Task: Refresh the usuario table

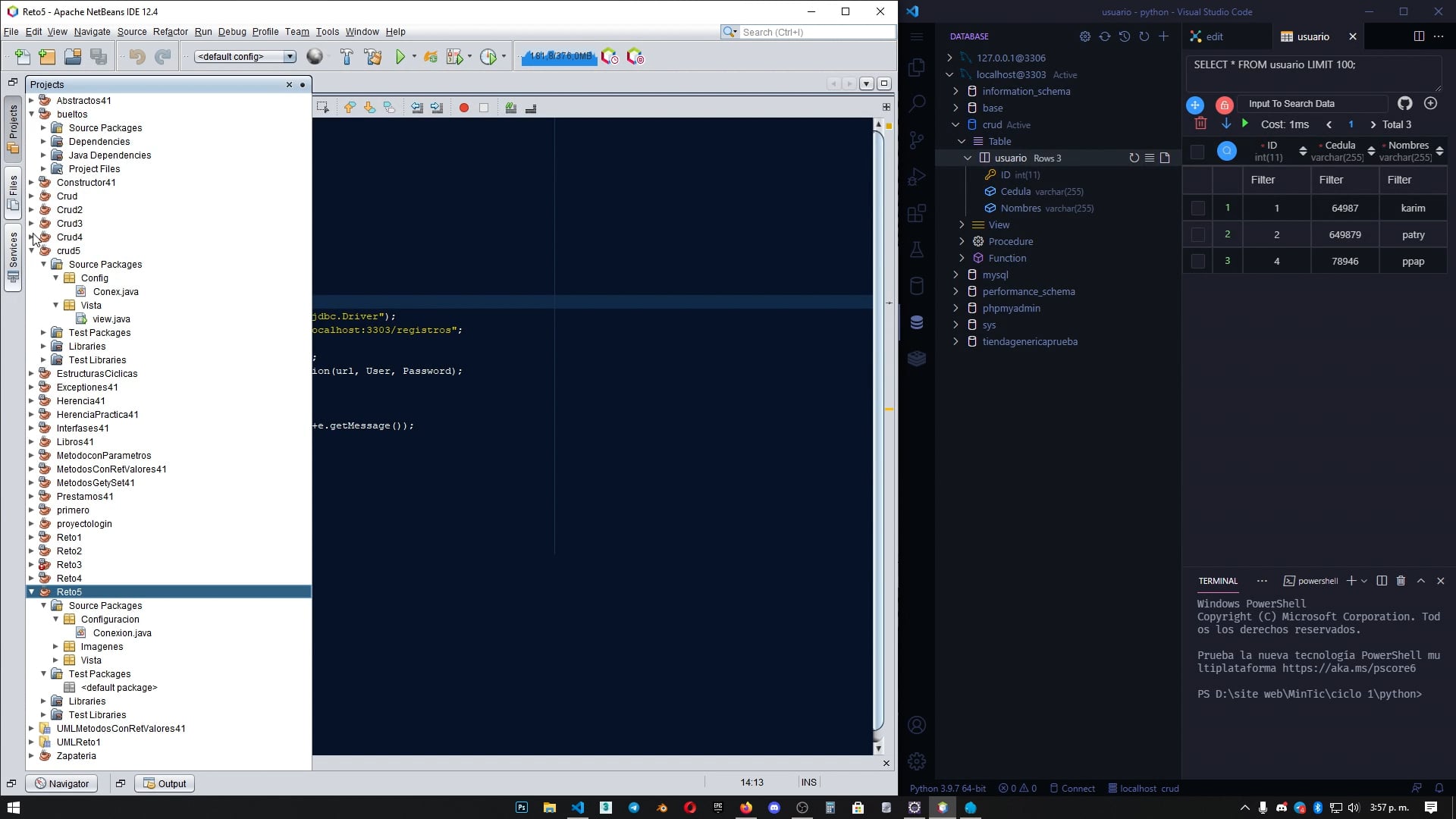Action: [x=1134, y=158]
